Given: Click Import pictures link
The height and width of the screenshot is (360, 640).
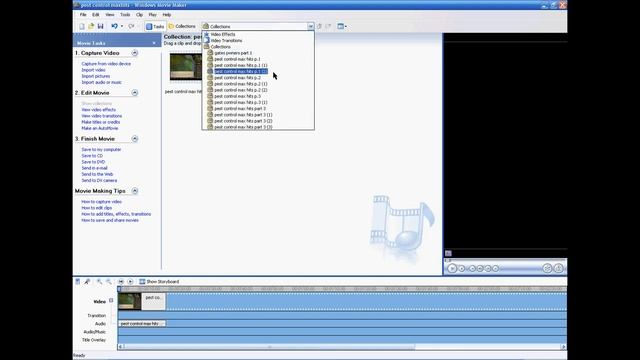Looking at the screenshot, I should pos(96,76).
